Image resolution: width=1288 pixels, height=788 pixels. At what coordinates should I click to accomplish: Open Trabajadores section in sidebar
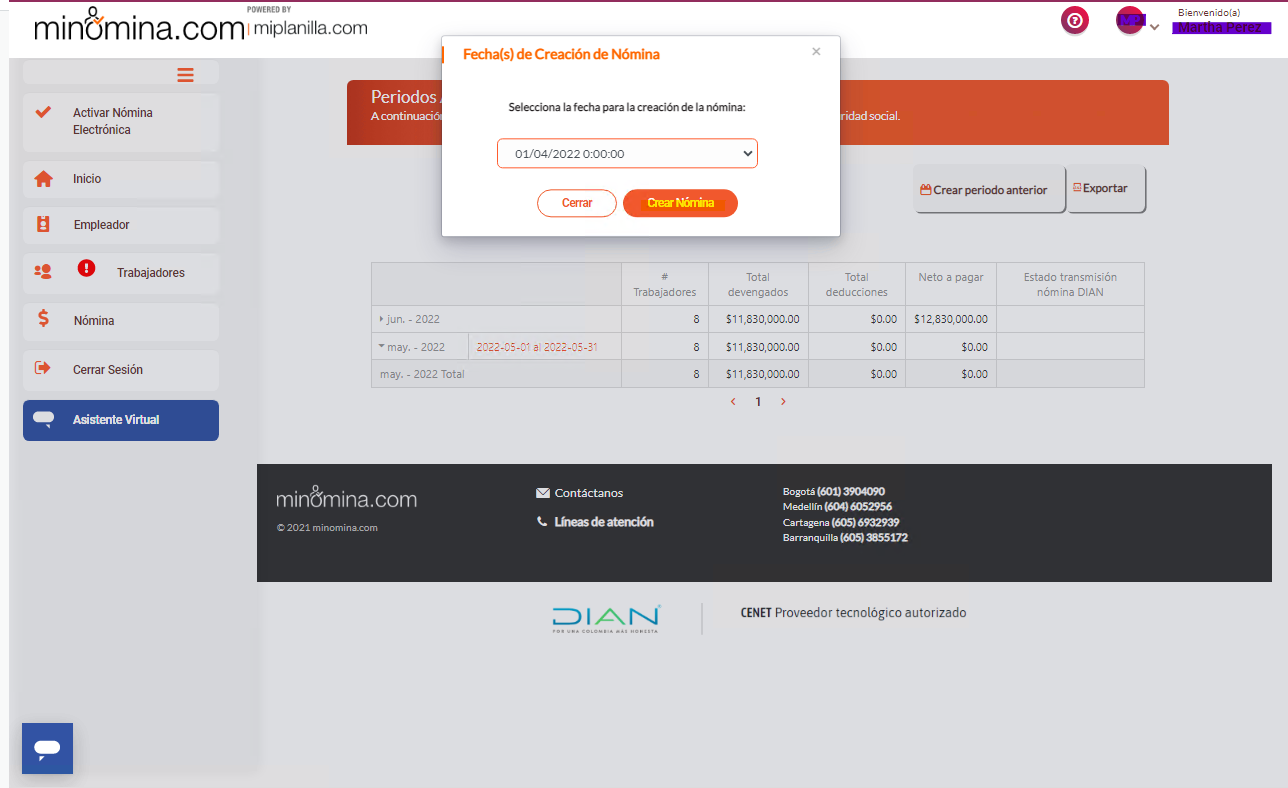121,272
